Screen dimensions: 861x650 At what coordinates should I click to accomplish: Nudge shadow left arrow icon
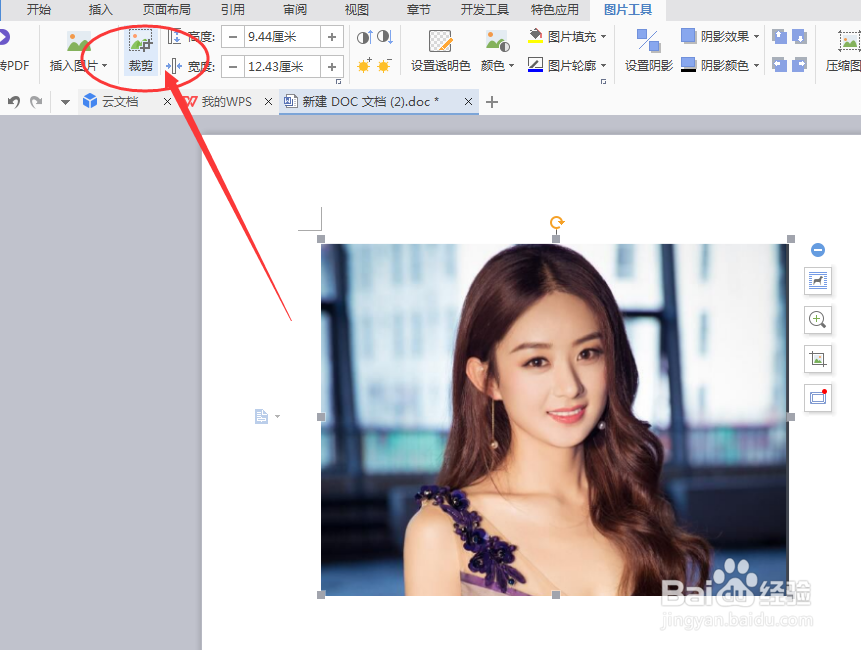coord(779,65)
